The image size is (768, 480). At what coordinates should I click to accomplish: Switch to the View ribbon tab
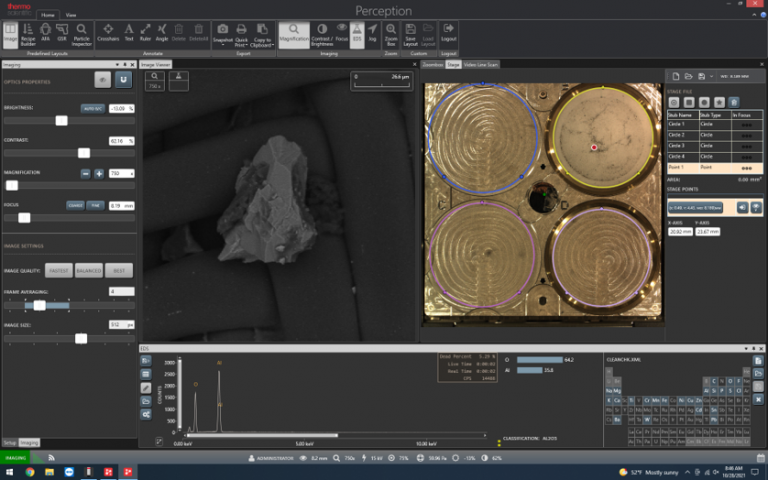click(70, 16)
